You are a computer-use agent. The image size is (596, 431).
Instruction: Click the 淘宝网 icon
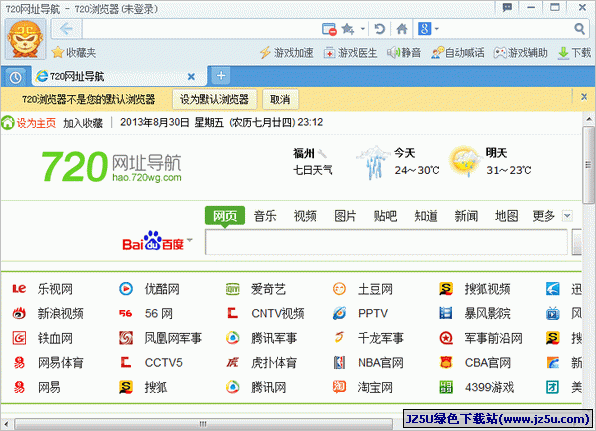(339, 387)
